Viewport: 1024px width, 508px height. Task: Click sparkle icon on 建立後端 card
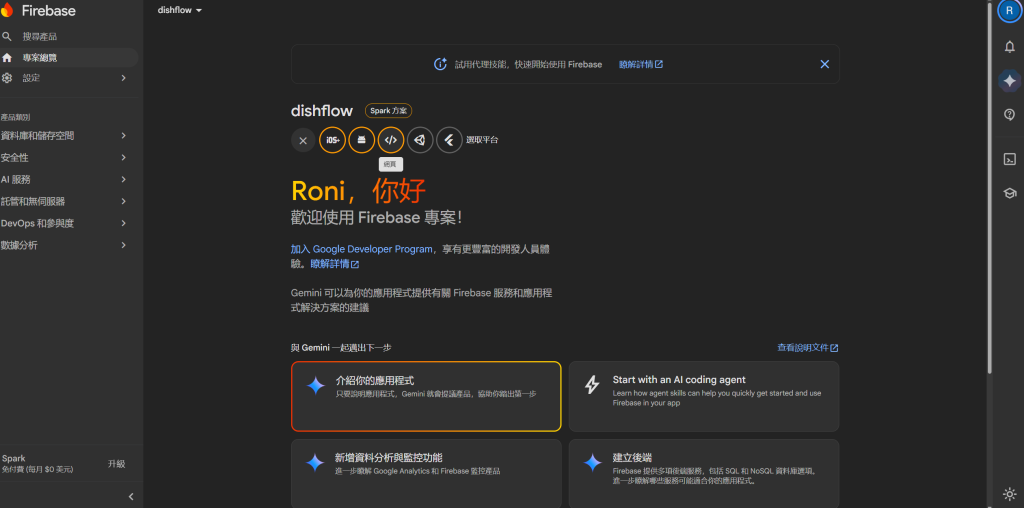click(592, 463)
